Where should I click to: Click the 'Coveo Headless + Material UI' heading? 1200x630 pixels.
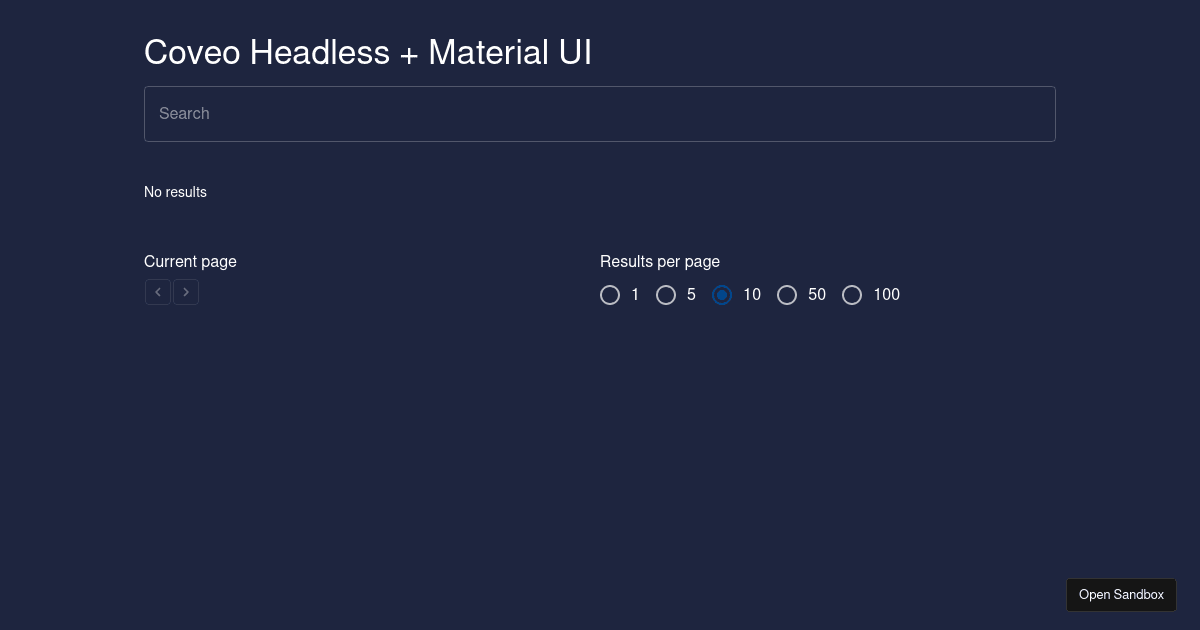tap(368, 52)
